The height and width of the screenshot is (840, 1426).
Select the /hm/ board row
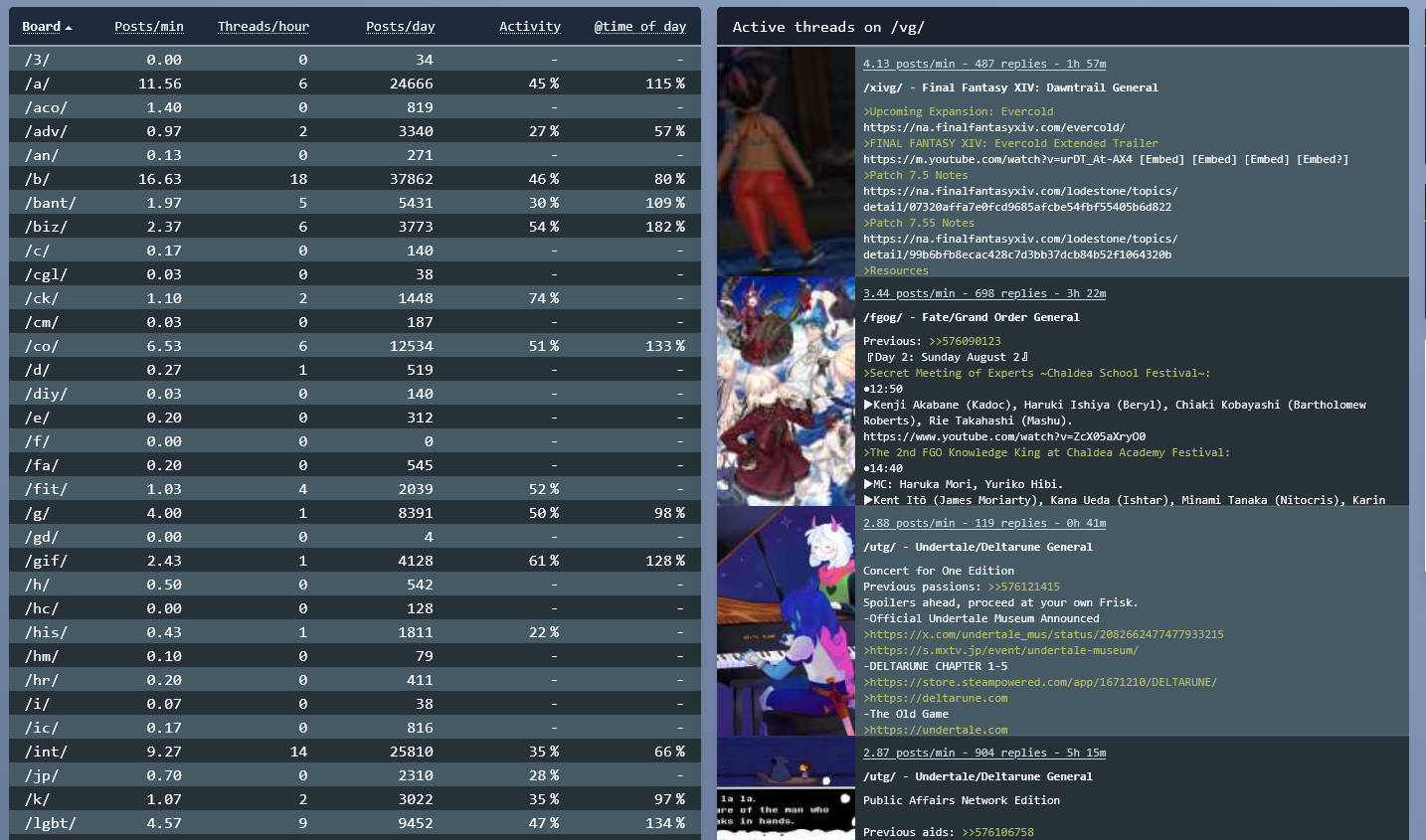pyautogui.click(x=355, y=656)
